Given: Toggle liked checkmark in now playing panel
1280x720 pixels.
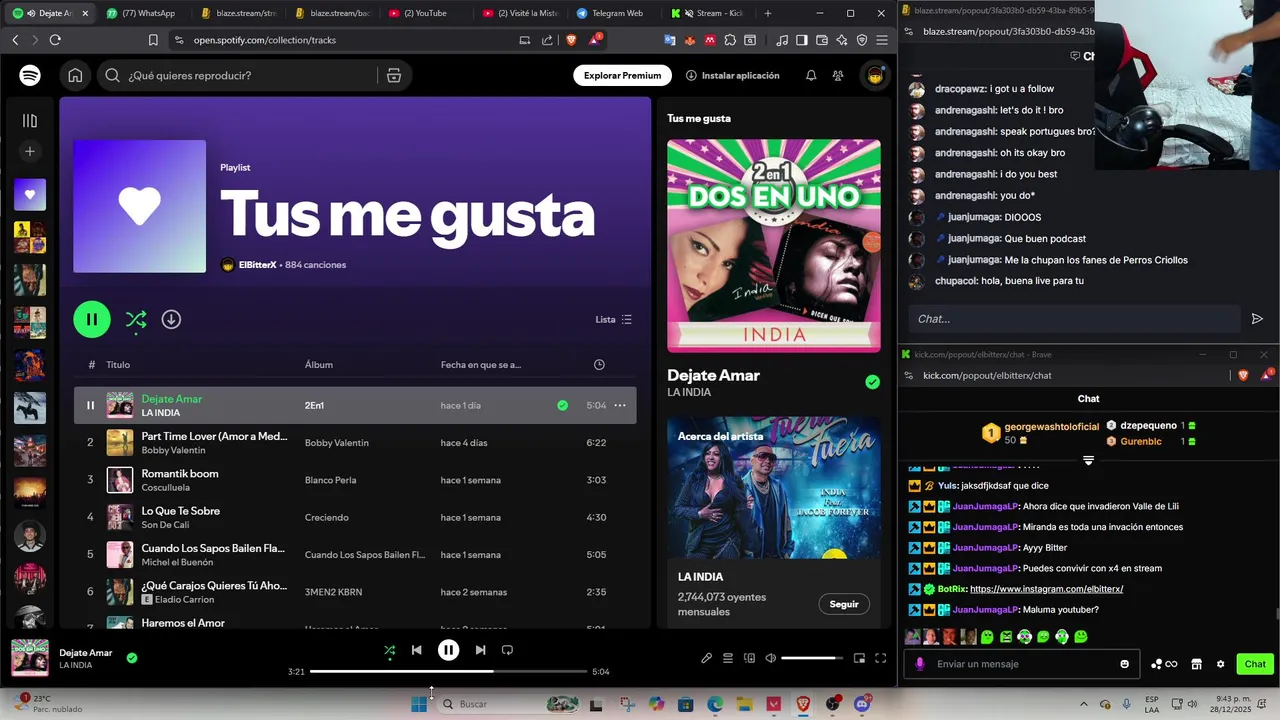Looking at the screenshot, I should [x=873, y=382].
